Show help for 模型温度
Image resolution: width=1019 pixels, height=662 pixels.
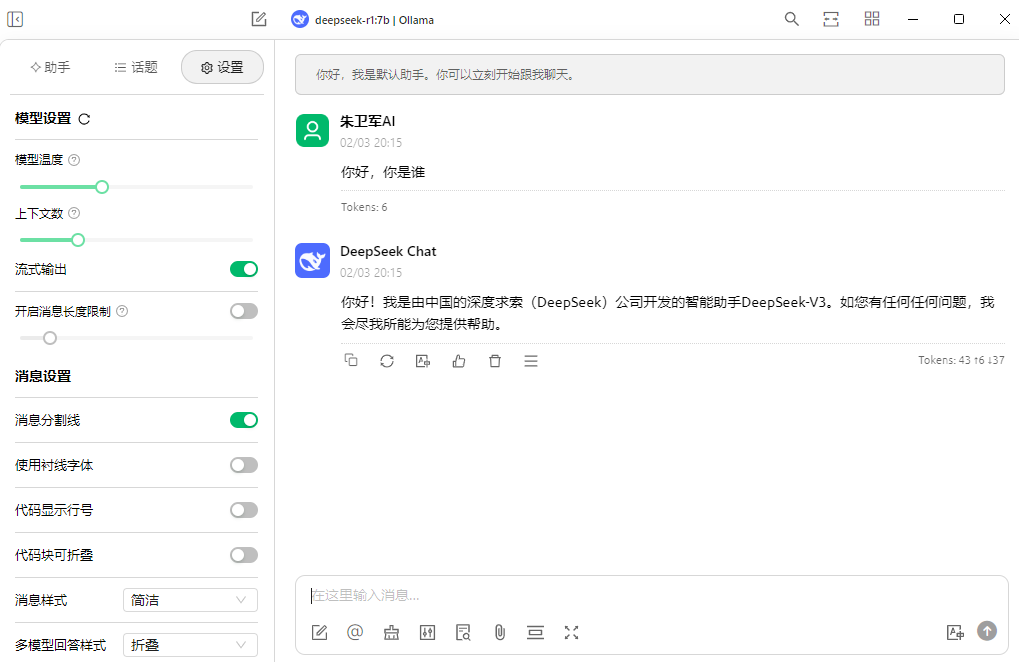tap(74, 160)
